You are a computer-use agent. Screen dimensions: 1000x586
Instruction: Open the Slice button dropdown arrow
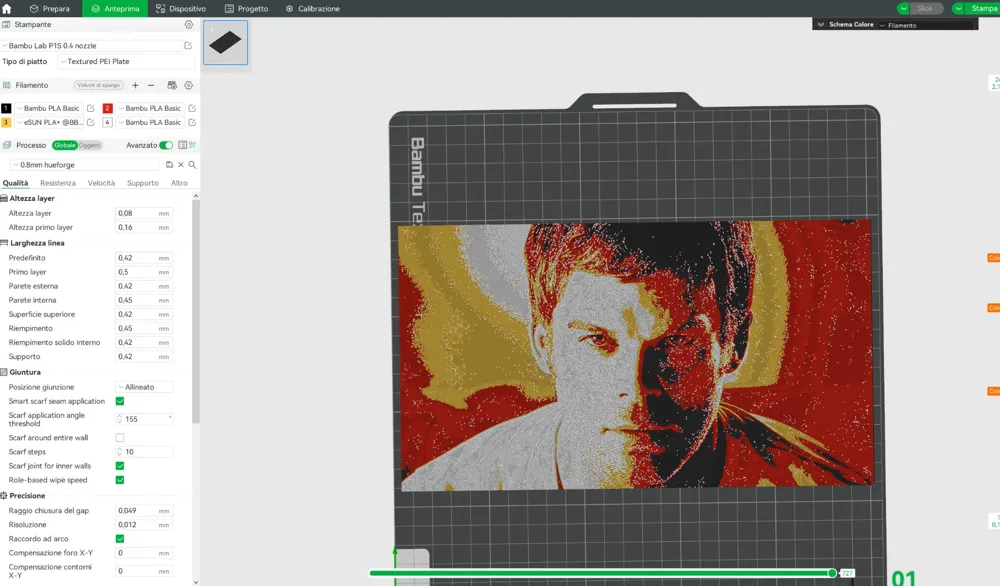[x=903, y=8]
